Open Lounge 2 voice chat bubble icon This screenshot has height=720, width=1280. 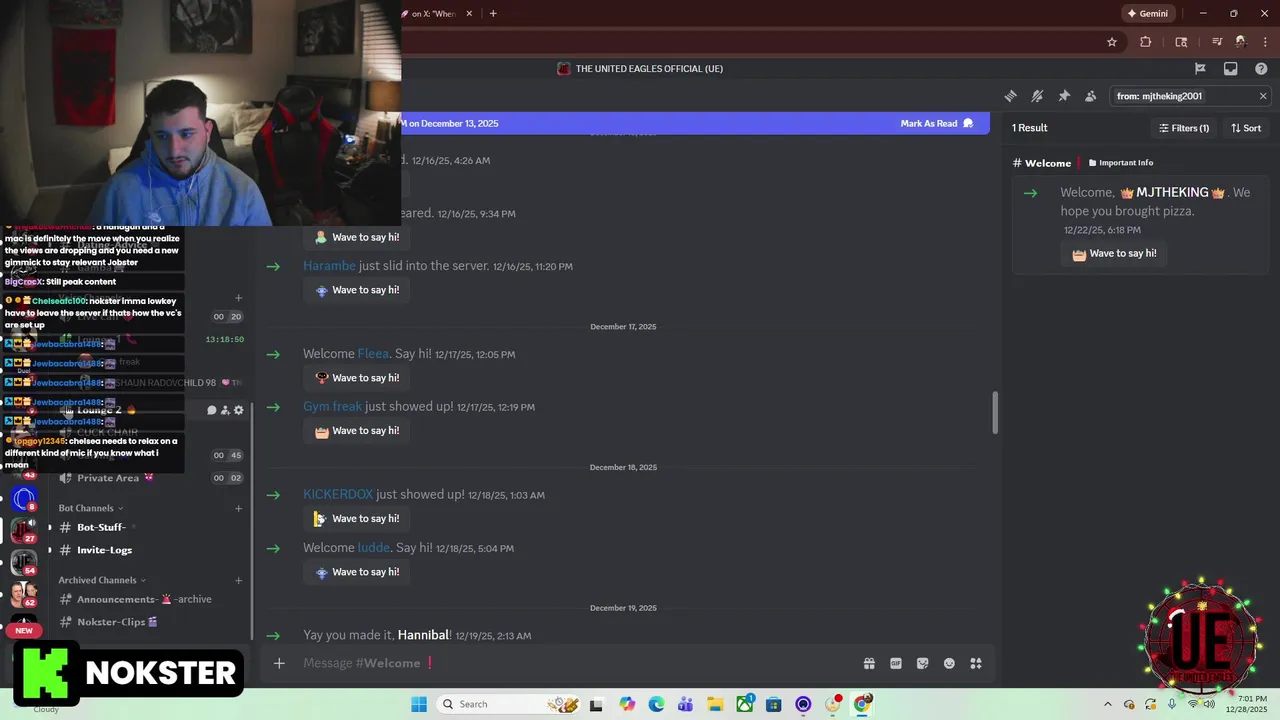pos(211,410)
